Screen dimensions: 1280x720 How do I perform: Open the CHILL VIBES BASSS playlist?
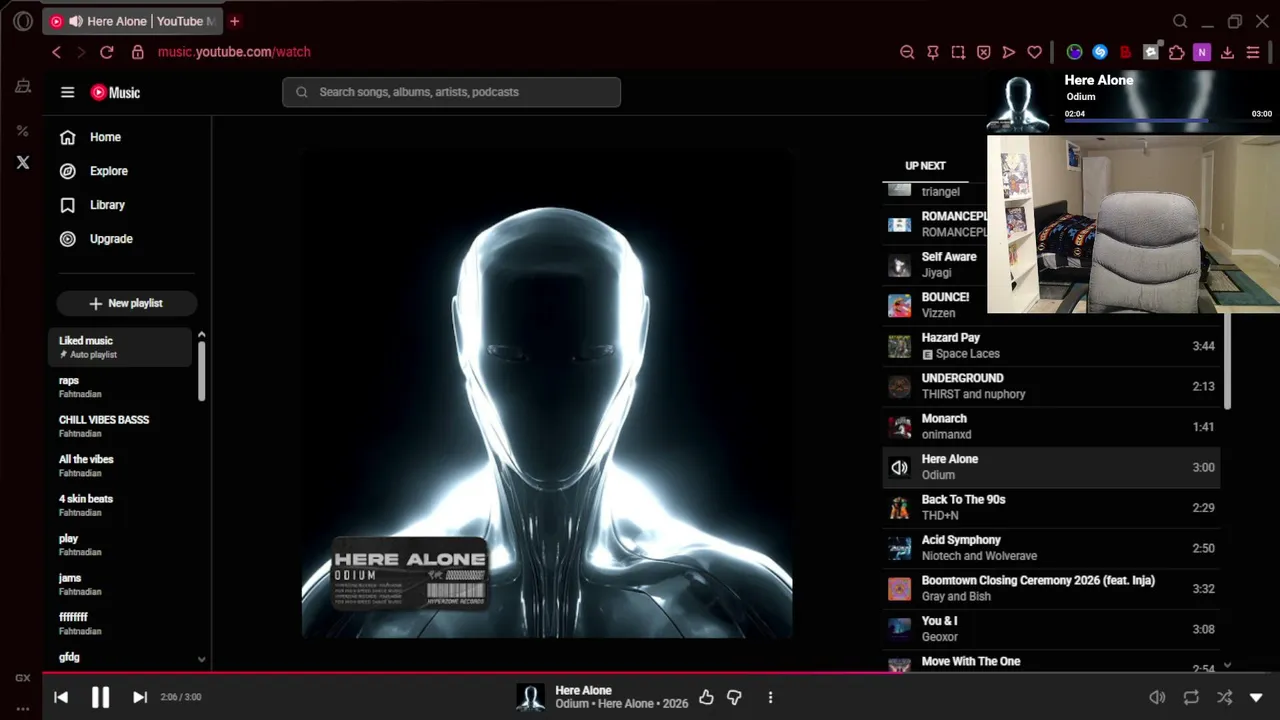(x=120, y=426)
